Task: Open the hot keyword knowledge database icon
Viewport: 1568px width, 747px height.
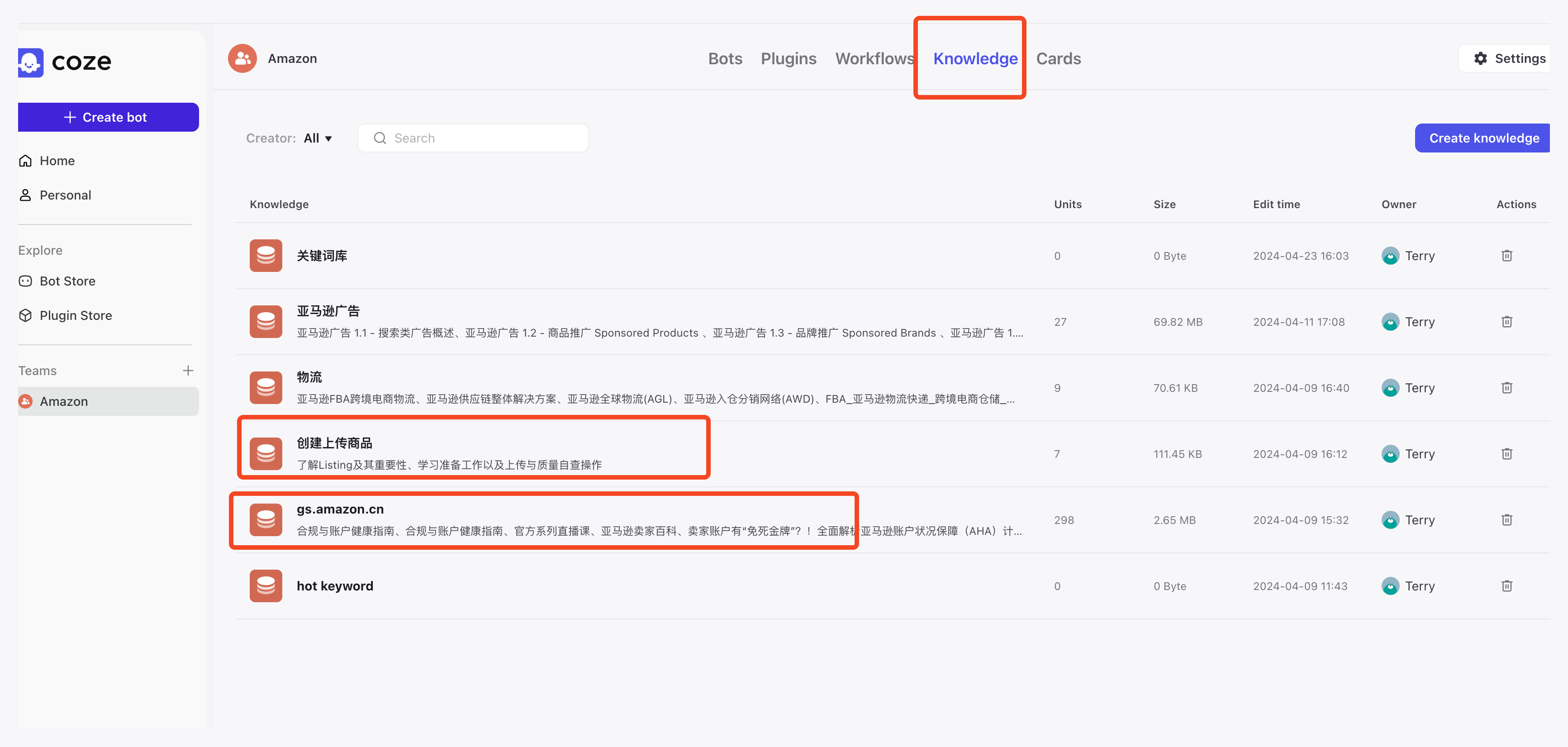Action: tap(266, 585)
